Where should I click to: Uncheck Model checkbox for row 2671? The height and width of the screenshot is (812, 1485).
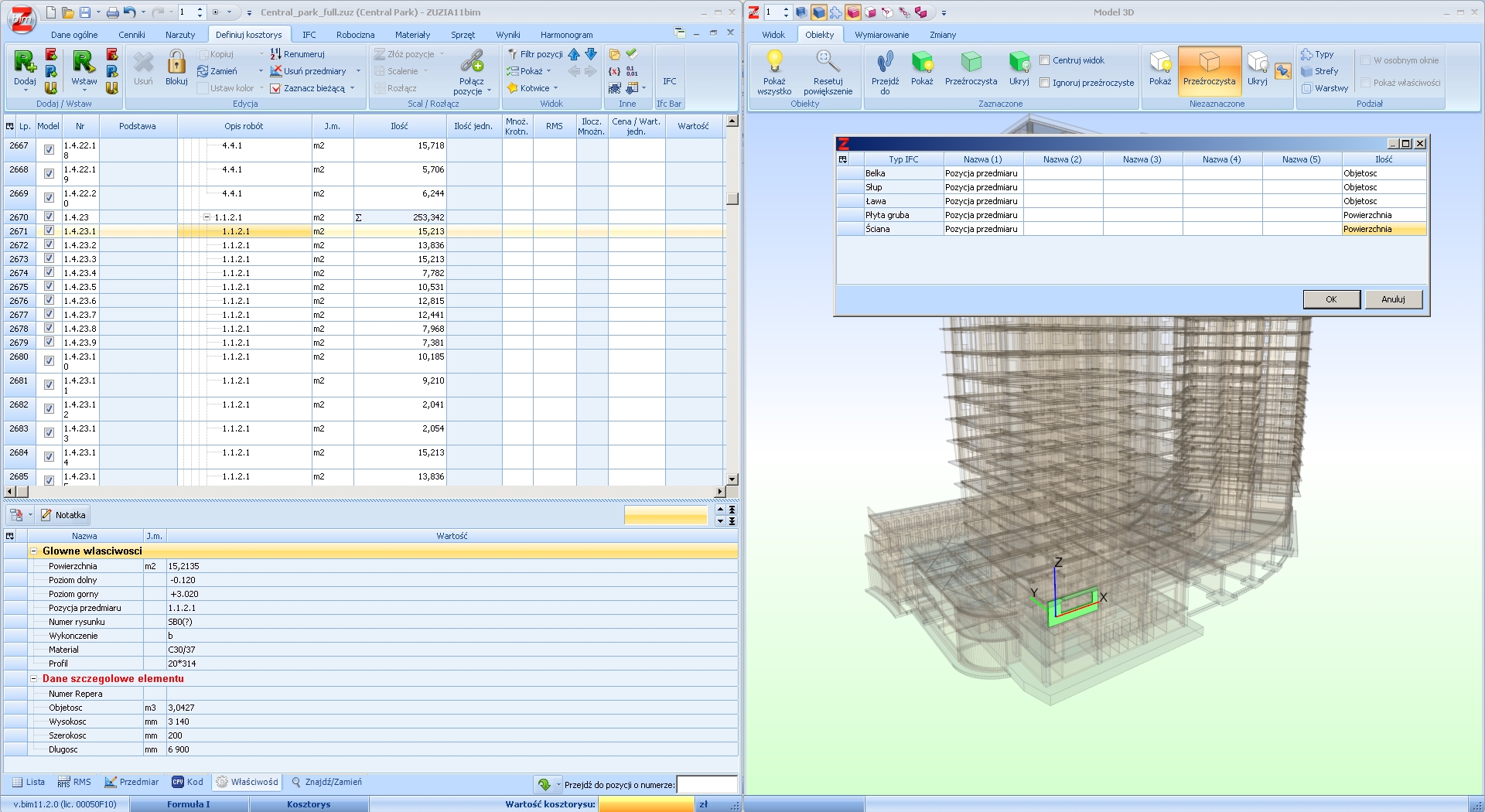pos(49,231)
